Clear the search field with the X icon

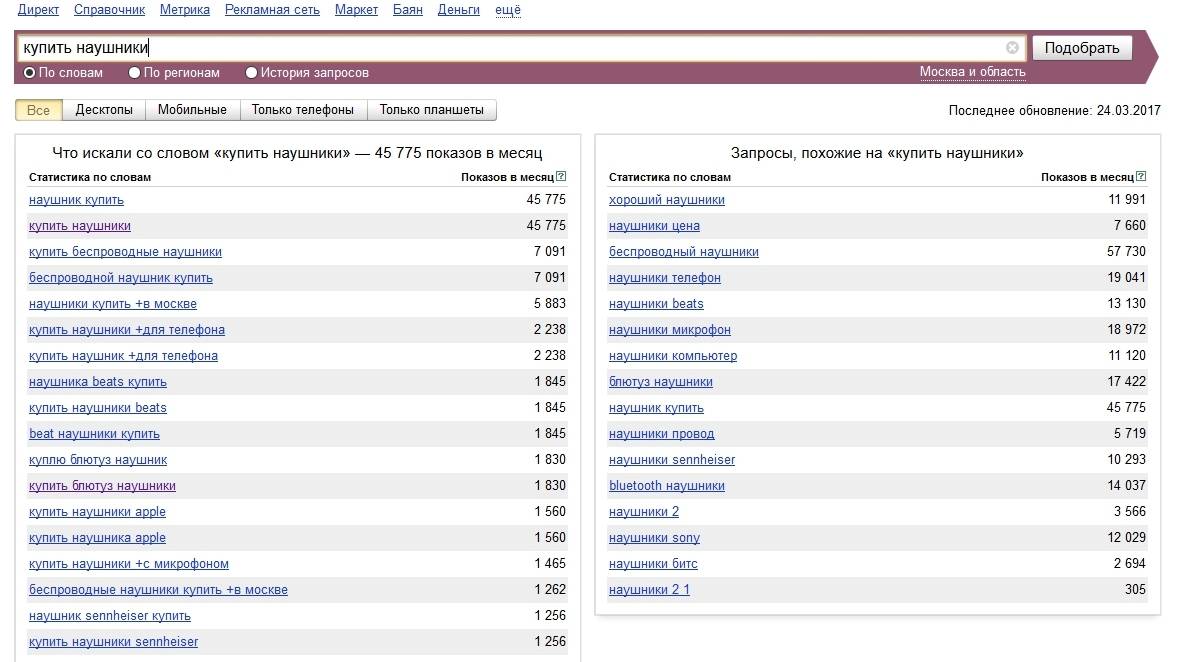pos(1012,48)
